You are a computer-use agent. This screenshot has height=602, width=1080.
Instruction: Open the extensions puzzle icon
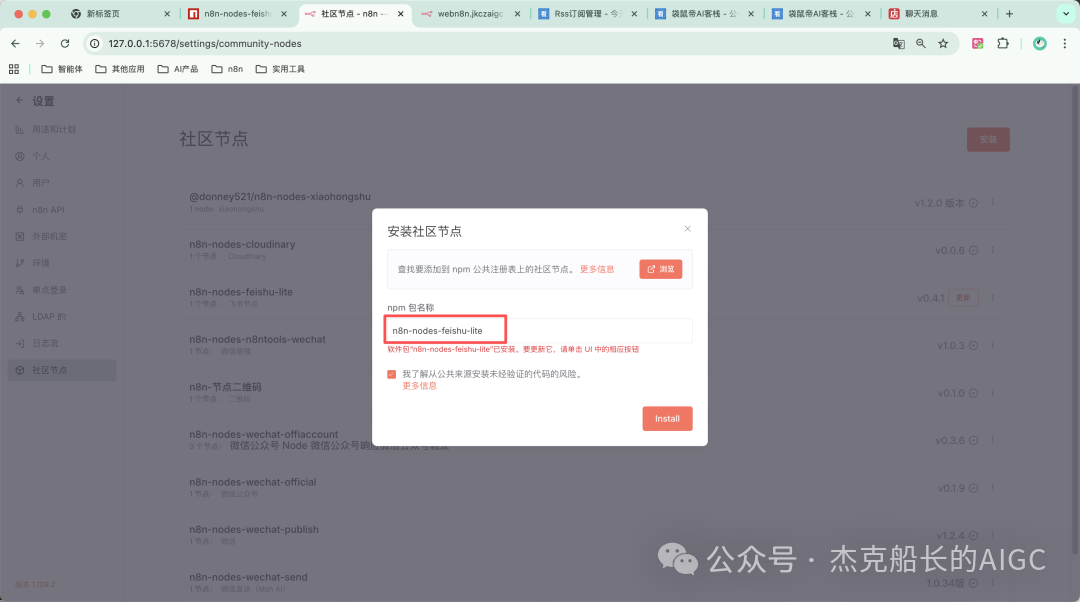coord(1003,43)
